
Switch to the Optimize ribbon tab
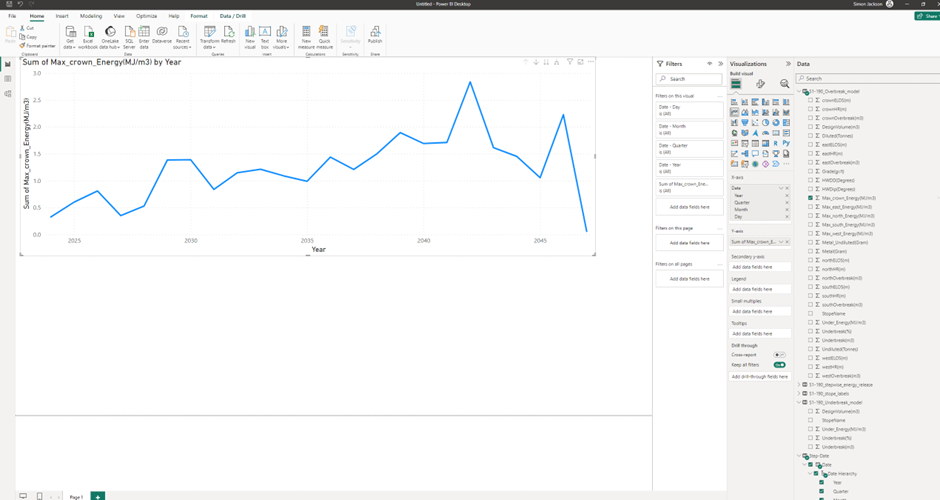pos(146,16)
